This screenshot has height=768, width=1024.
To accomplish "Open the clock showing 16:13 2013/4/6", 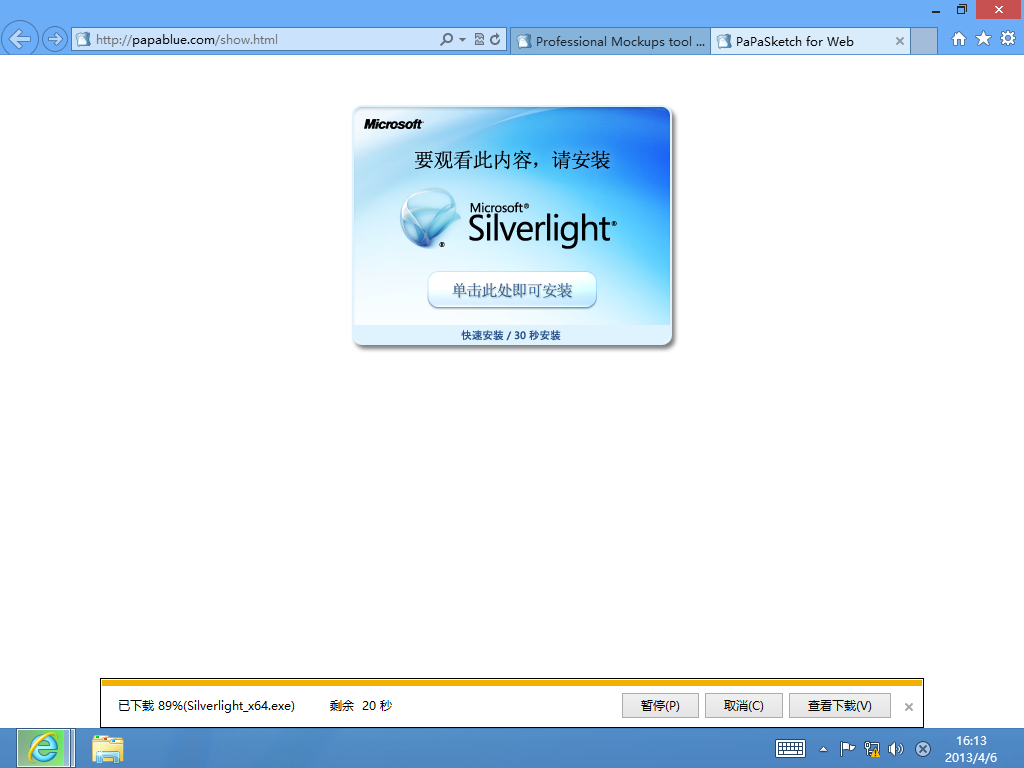I will [x=971, y=749].
